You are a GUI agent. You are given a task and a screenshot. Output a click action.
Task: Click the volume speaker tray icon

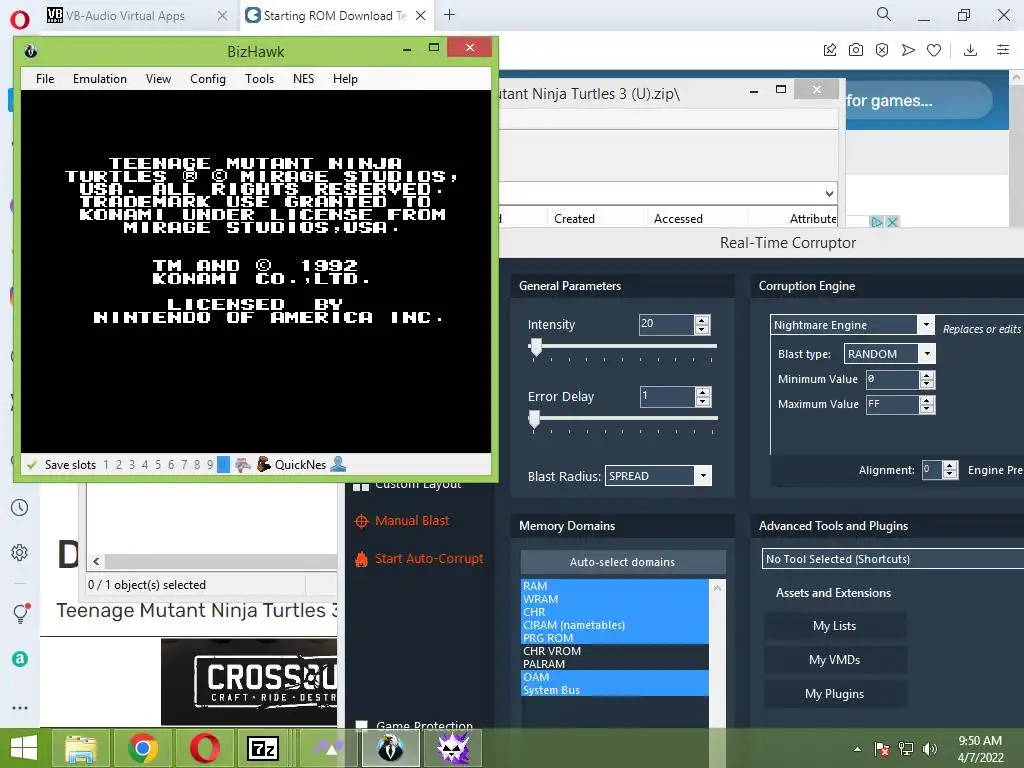point(930,749)
